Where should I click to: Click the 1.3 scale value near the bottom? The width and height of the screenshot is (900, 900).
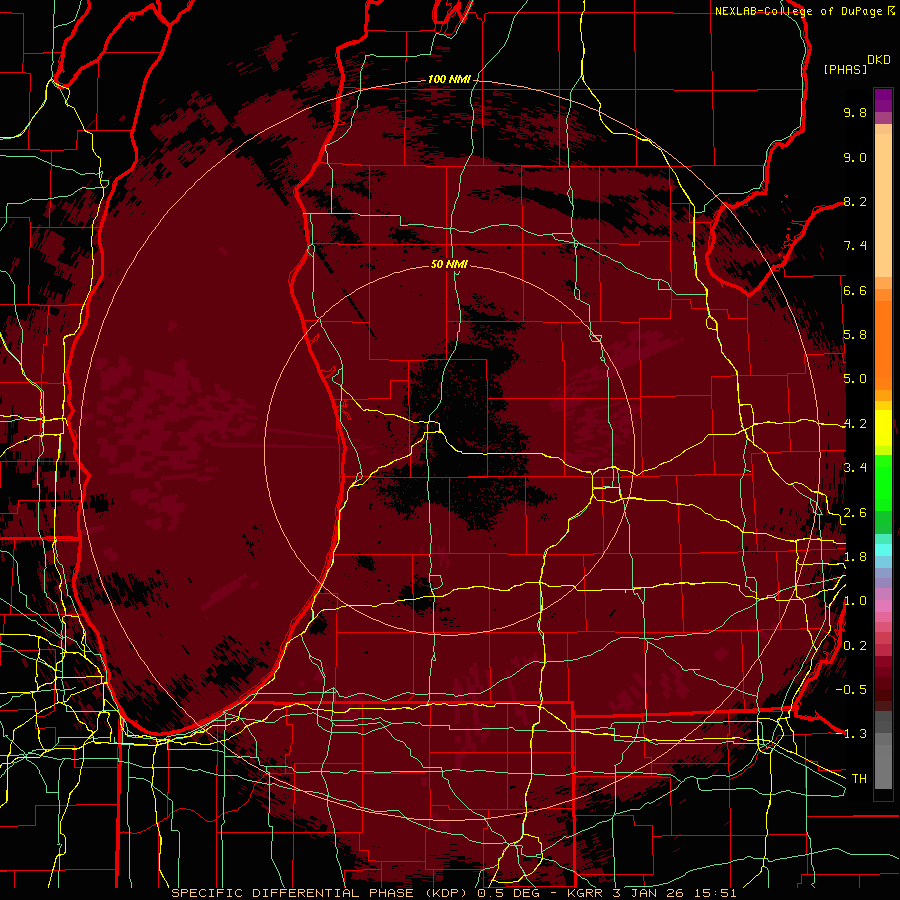pos(855,734)
